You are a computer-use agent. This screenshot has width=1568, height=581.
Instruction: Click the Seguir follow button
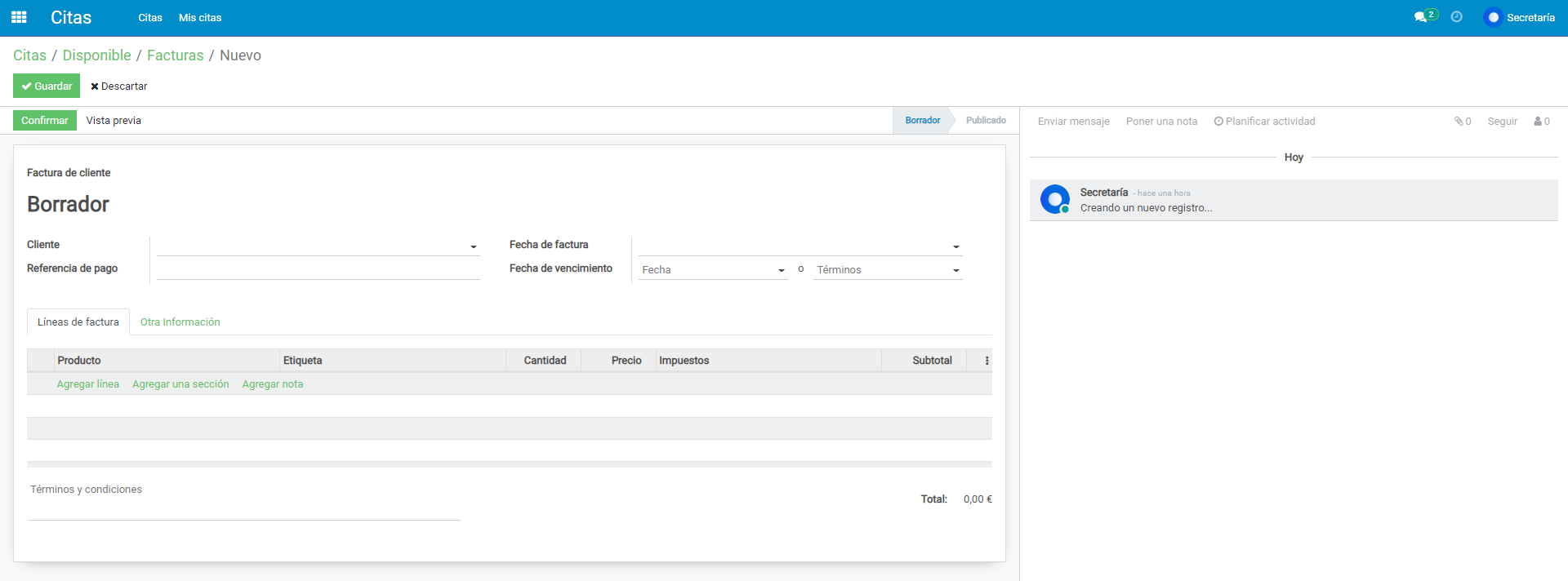[1502, 122]
